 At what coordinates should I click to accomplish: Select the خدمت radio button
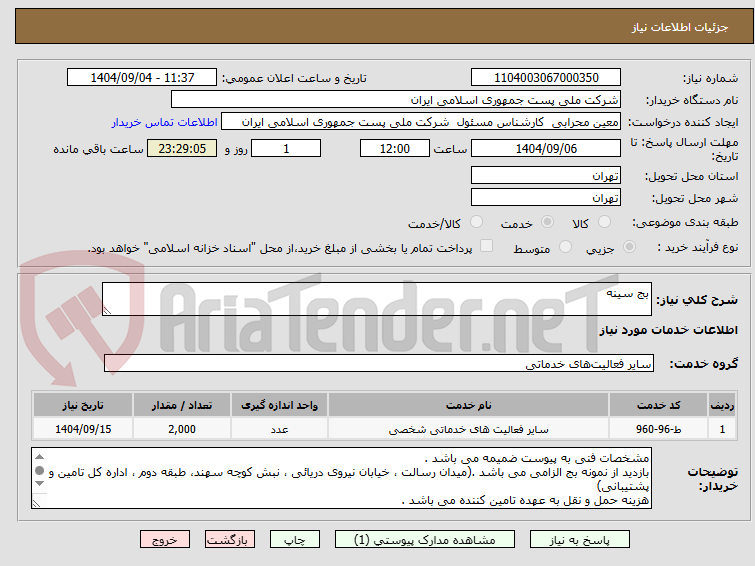pyautogui.click(x=547, y=222)
